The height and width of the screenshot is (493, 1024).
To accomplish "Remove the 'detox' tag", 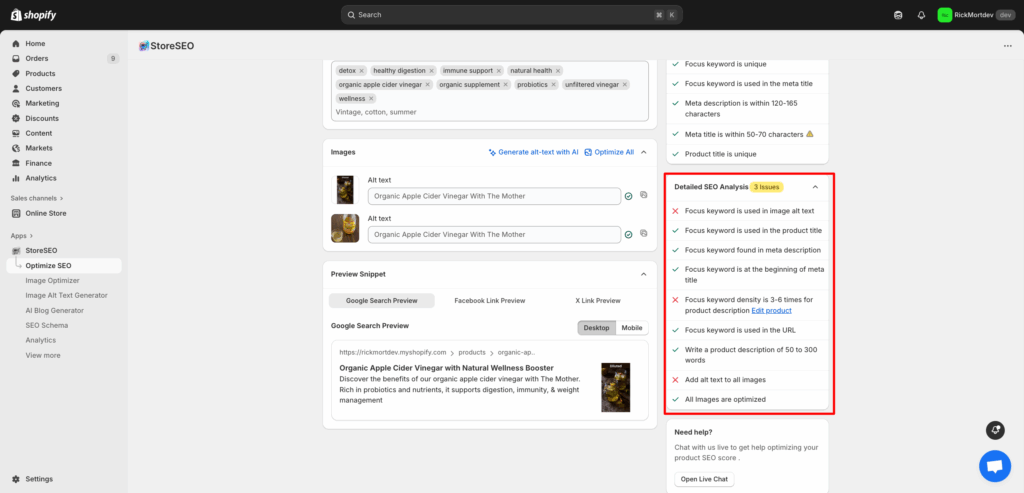I will (x=362, y=71).
